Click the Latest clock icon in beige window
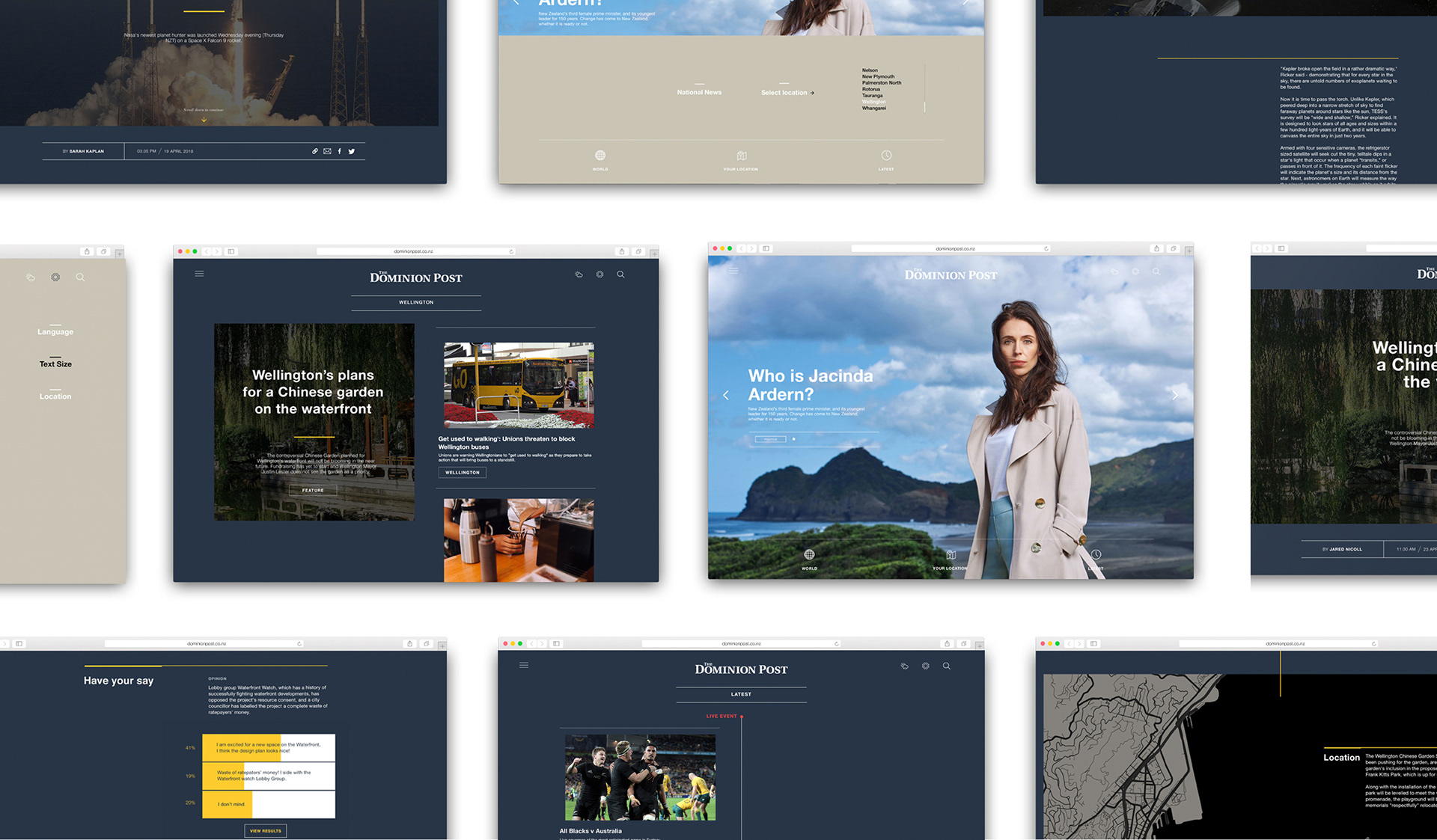 point(886,155)
